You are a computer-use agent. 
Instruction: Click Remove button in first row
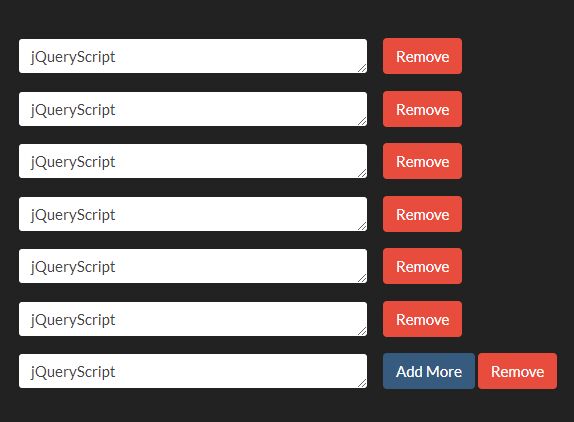click(x=422, y=56)
